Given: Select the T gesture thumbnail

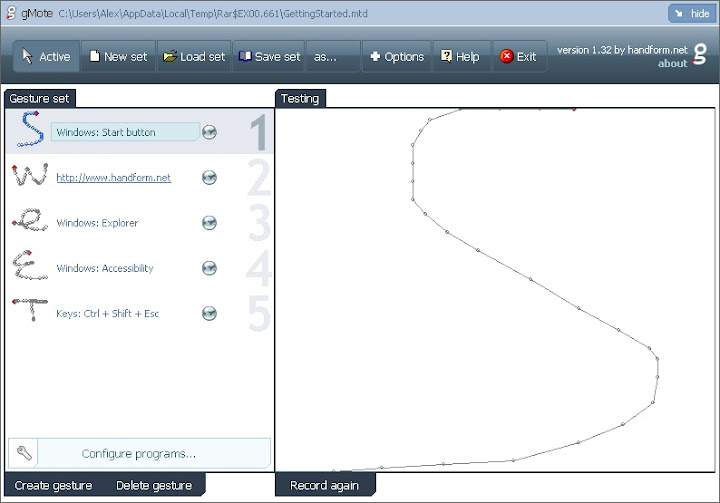Looking at the screenshot, I should coord(30,310).
